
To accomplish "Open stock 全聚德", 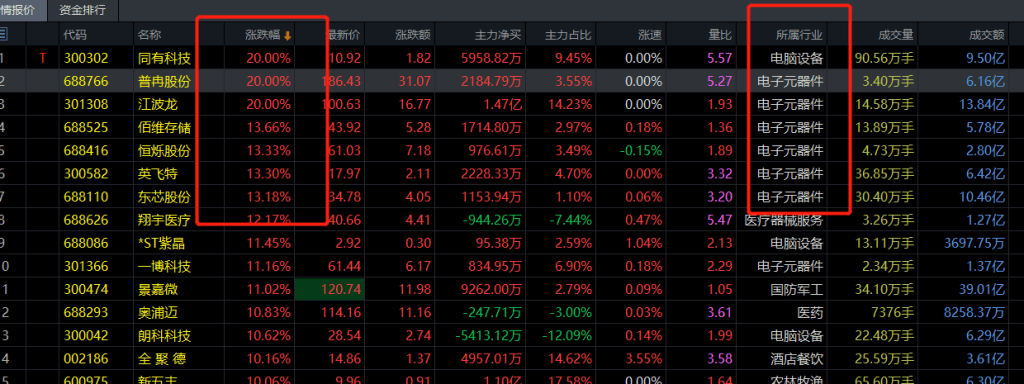I will click(163, 358).
